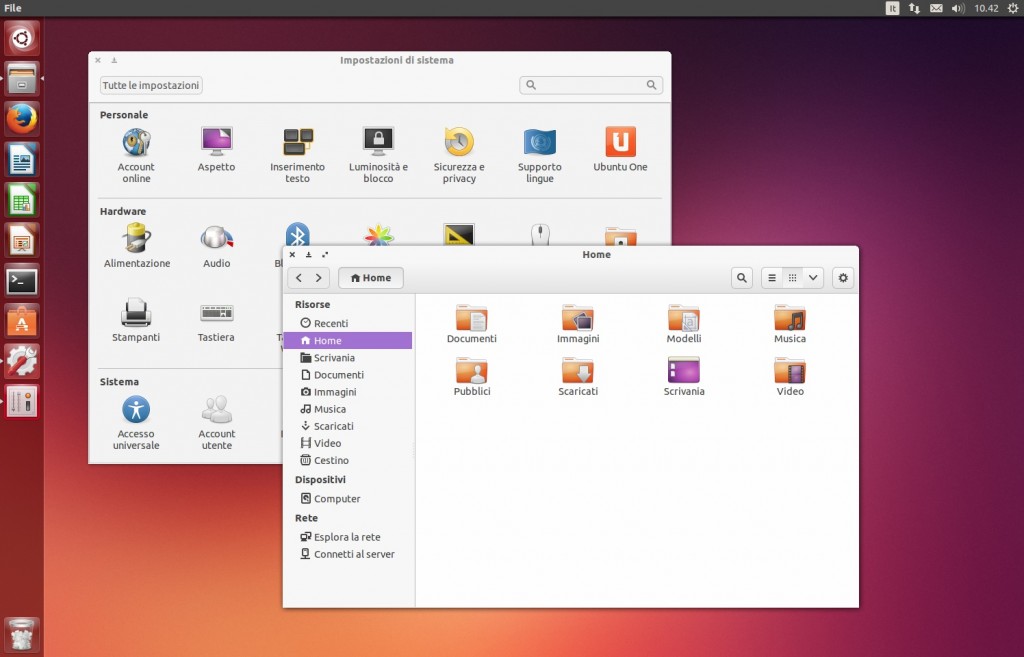Click the Home path button
Viewport: 1024px width, 657px height.
tap(371, 278)
